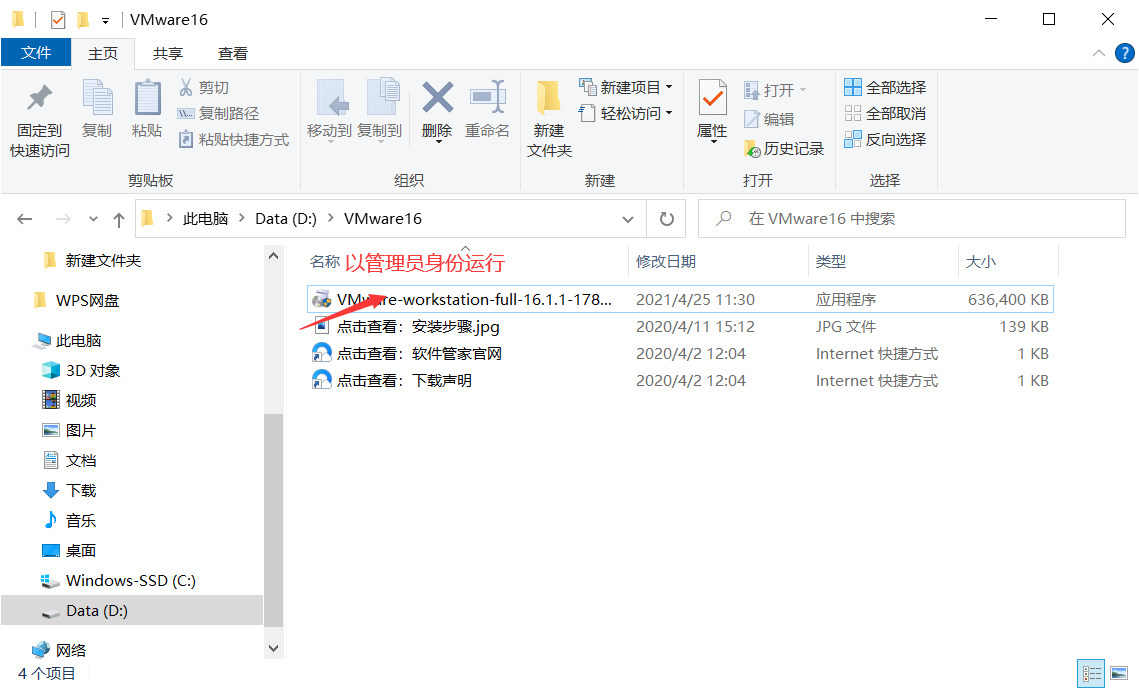Click the Paste clipboard icon
This screenshot has width=1139, height=689.
147,109
